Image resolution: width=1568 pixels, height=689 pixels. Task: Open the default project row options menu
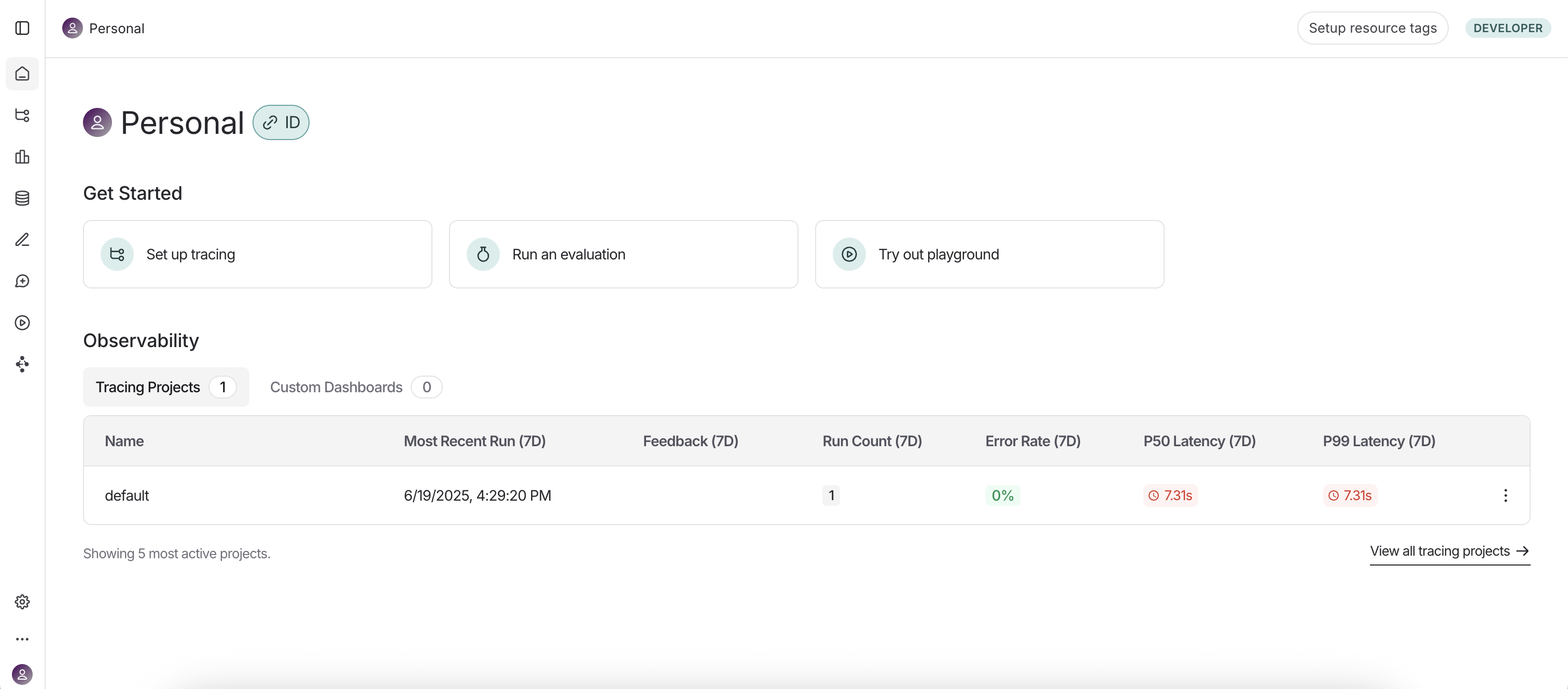click(1505, 495)
